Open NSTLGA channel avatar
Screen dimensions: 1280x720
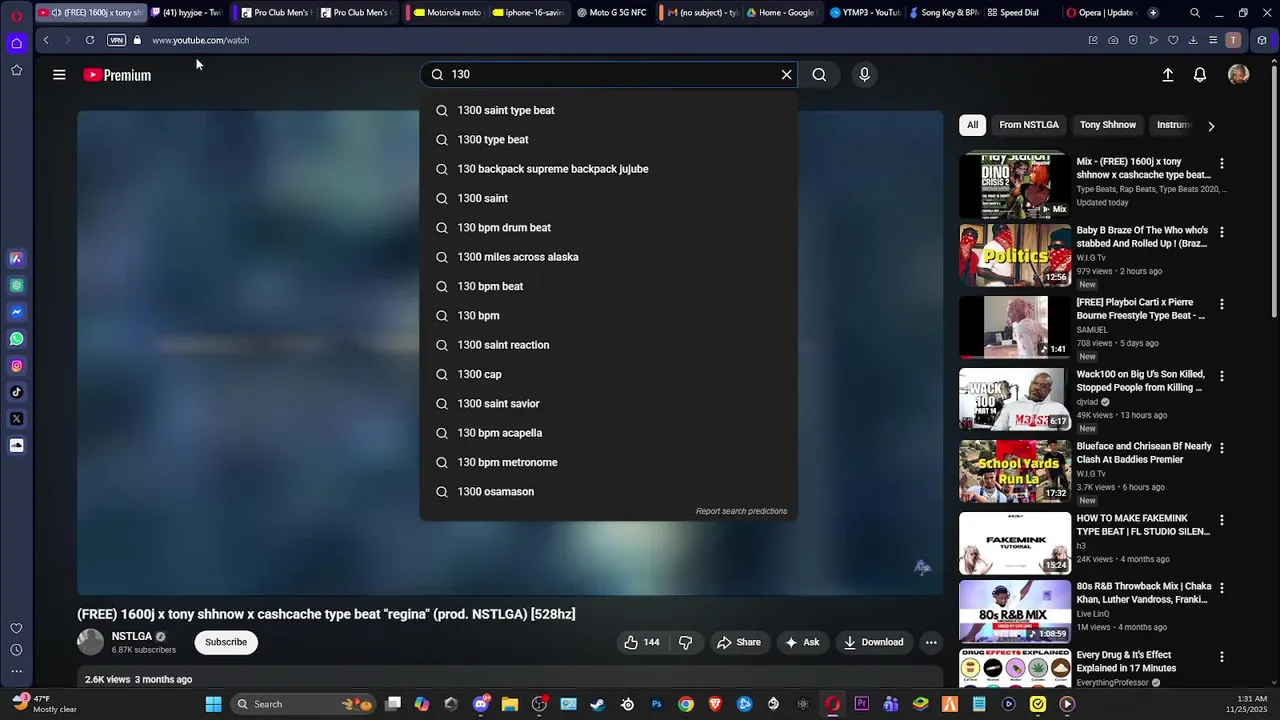(x=90, y=642)
